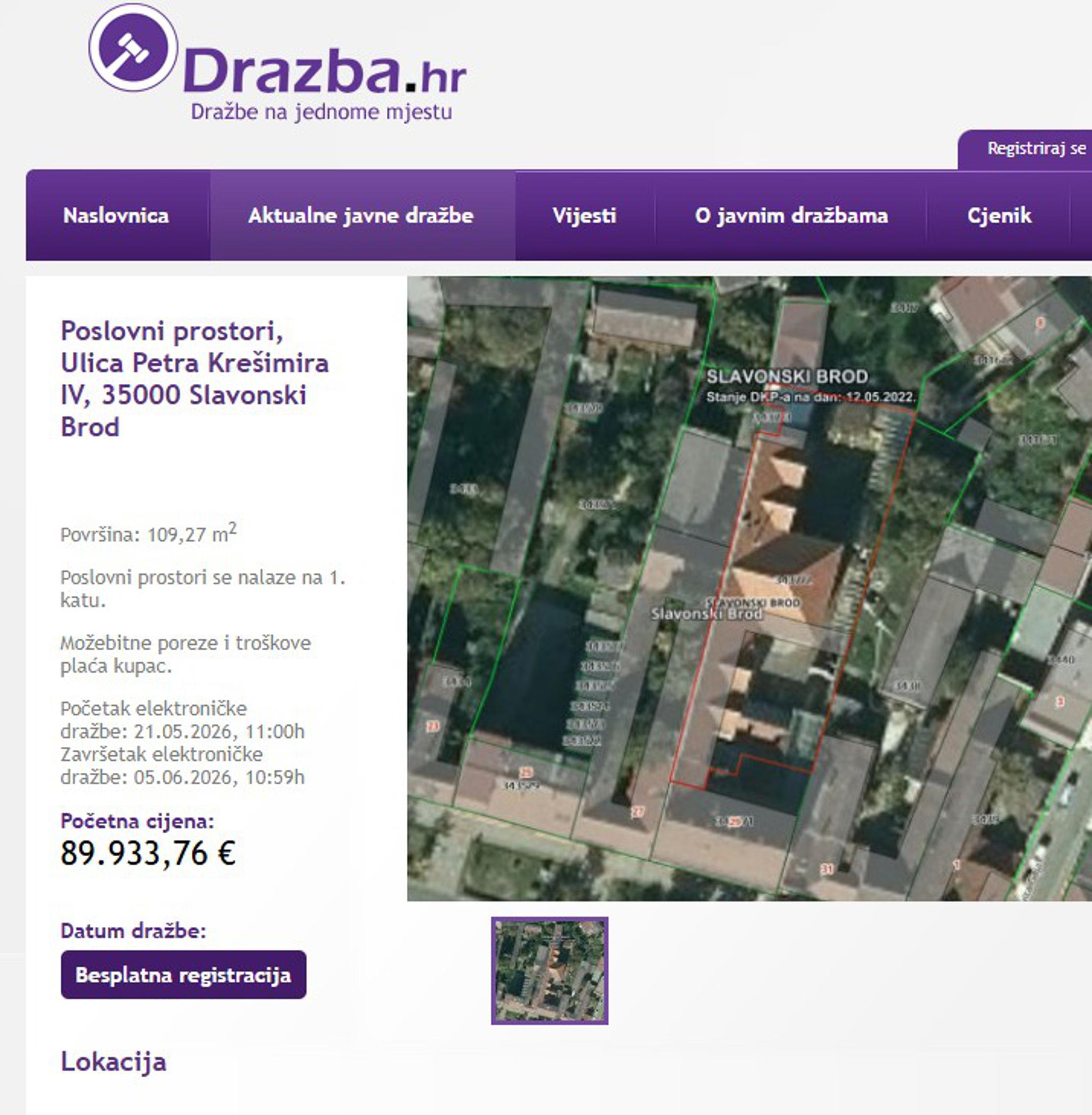The height and width of the screenshot is (1115, 1092).
Task: Click the Lokacija section heading
Action: [x=114, y=1062]
